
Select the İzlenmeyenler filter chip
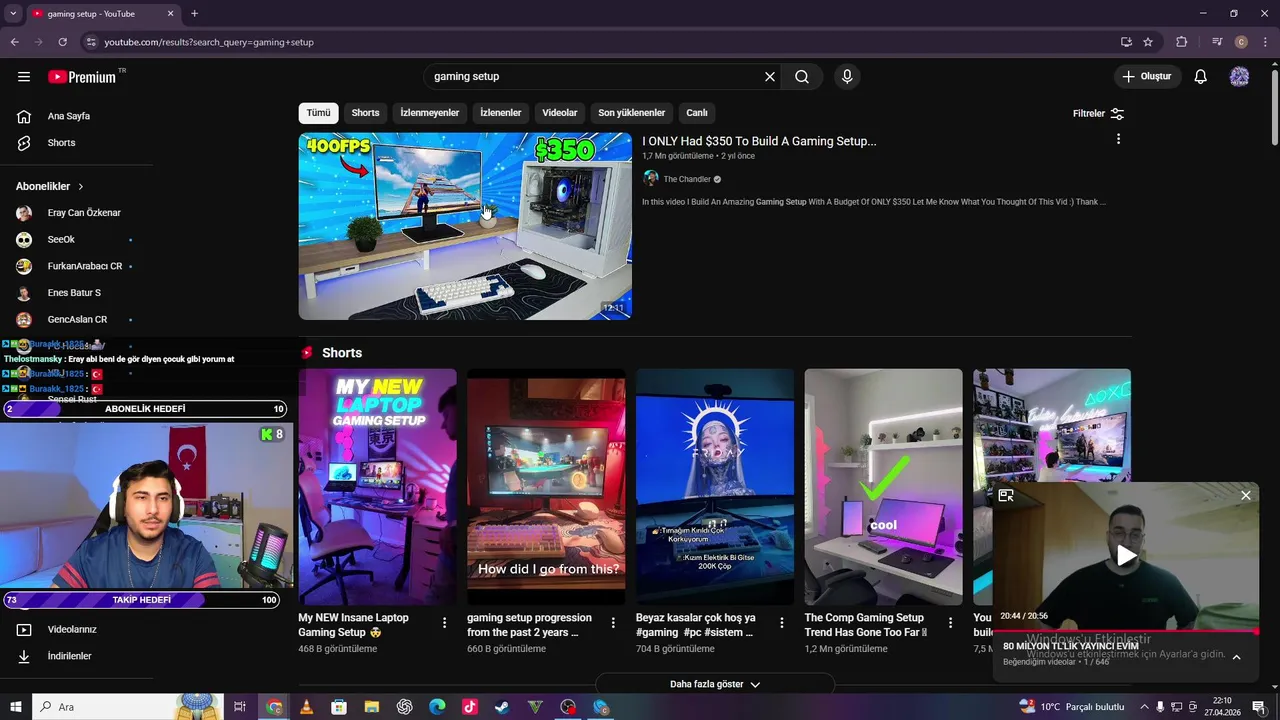pyautogui.click(x=430, y=113)
